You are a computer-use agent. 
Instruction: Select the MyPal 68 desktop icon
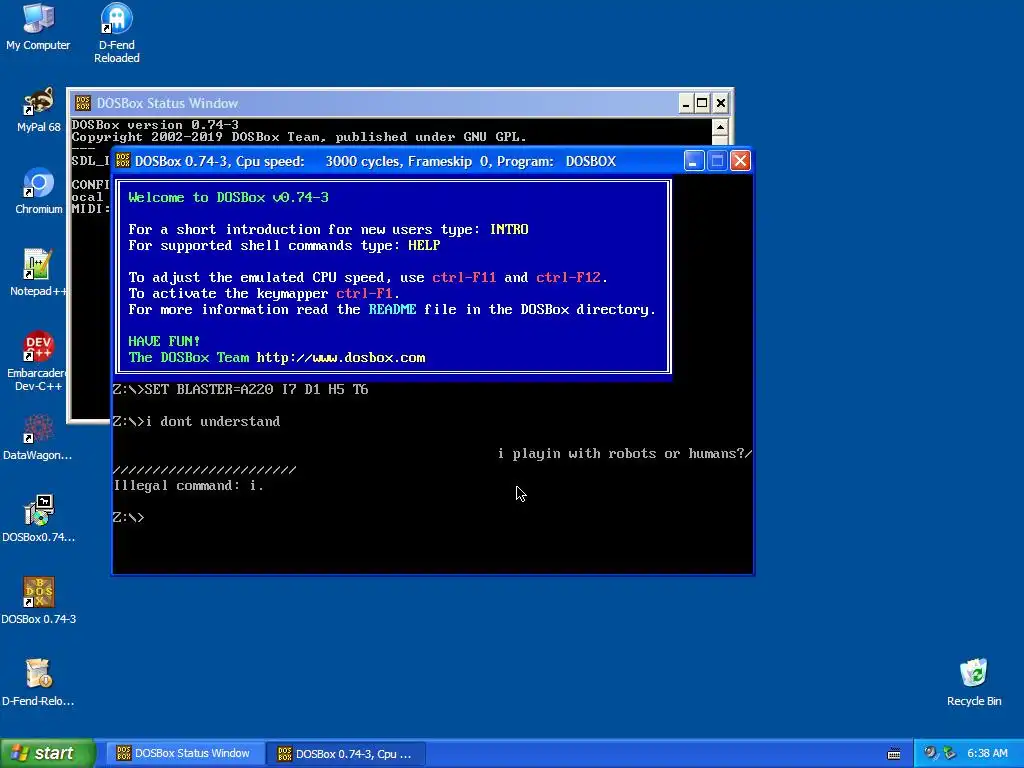(38, 110)
